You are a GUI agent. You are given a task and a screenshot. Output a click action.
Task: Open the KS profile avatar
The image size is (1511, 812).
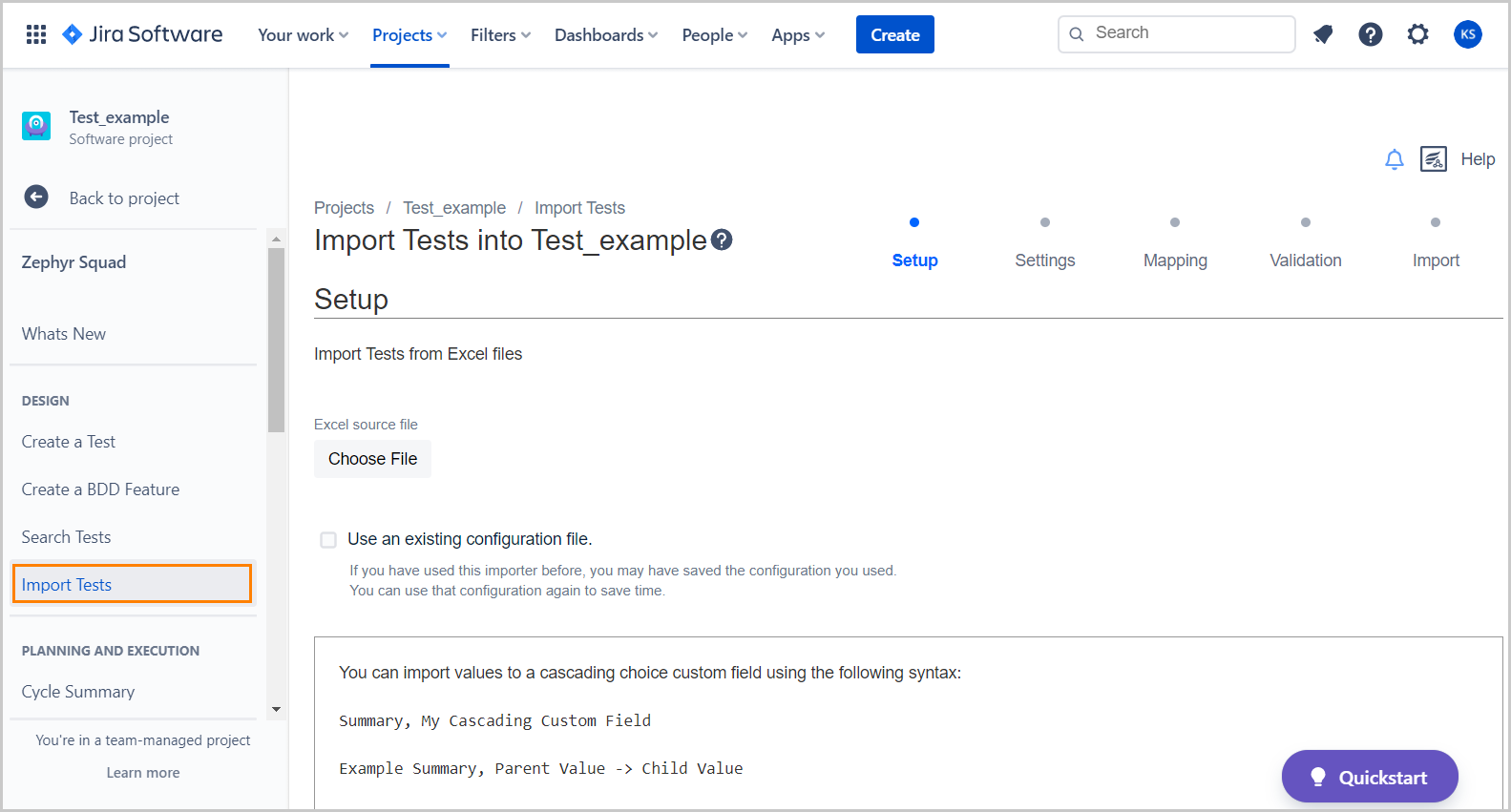1468,34
